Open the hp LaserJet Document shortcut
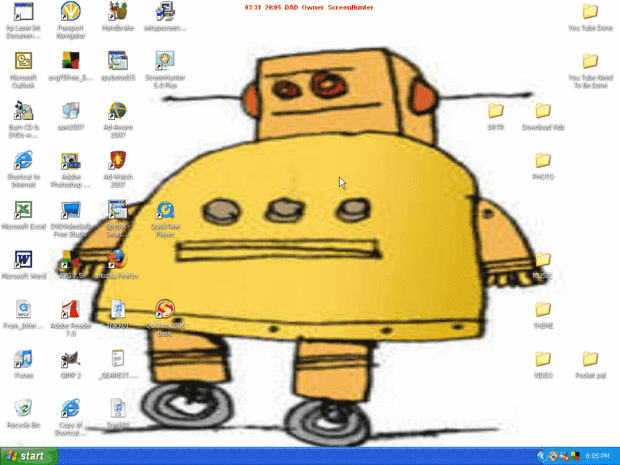 click(23, 12)
